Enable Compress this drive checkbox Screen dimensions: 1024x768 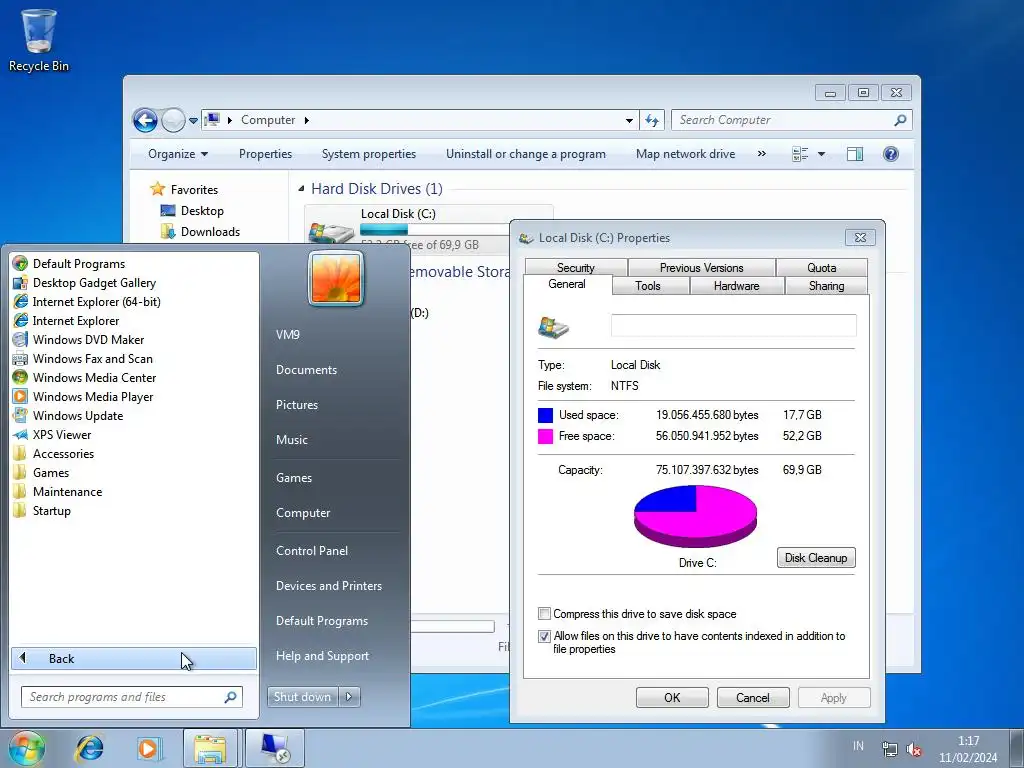544,614
